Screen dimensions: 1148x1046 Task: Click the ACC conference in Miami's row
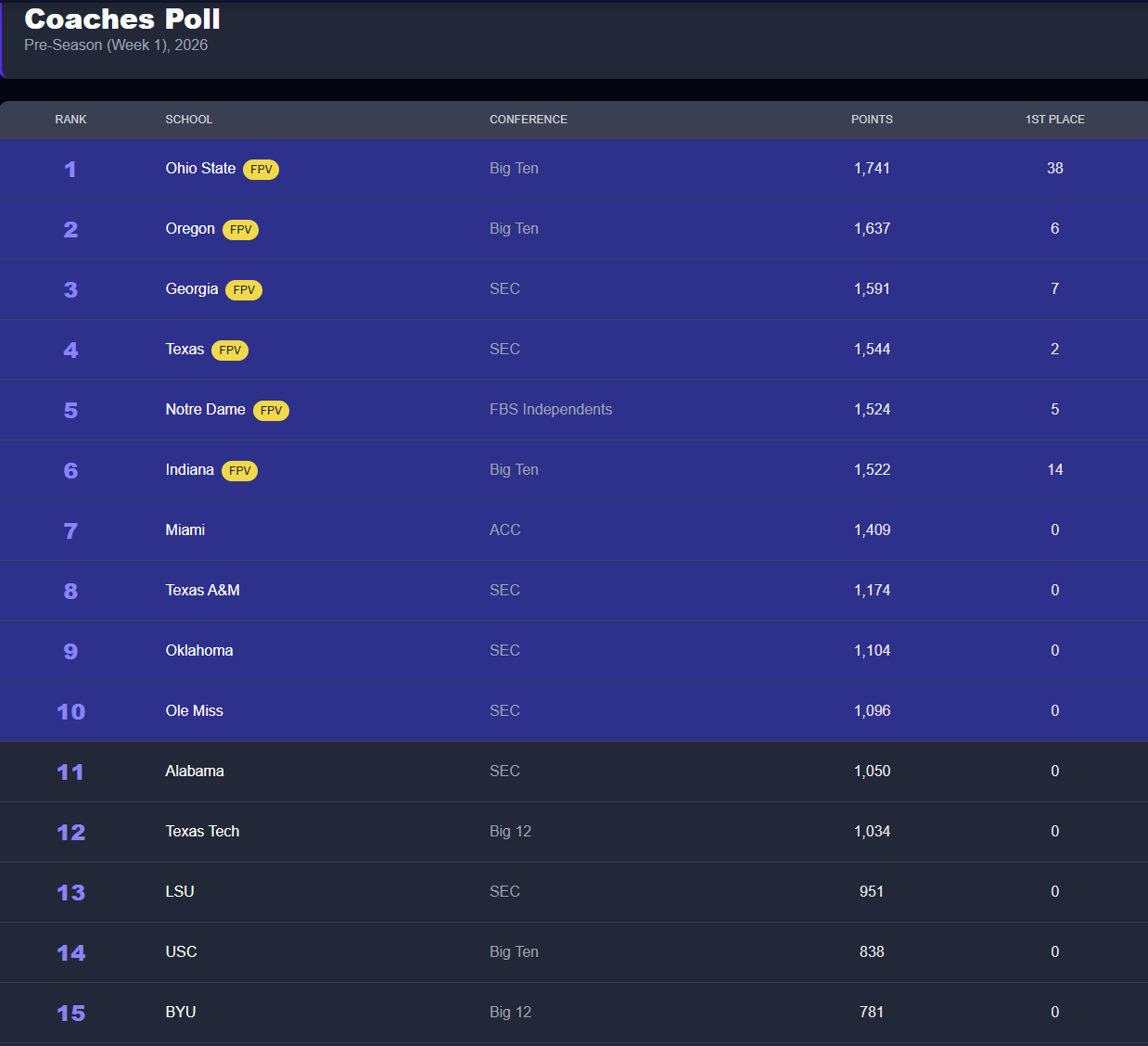[505, 529]
